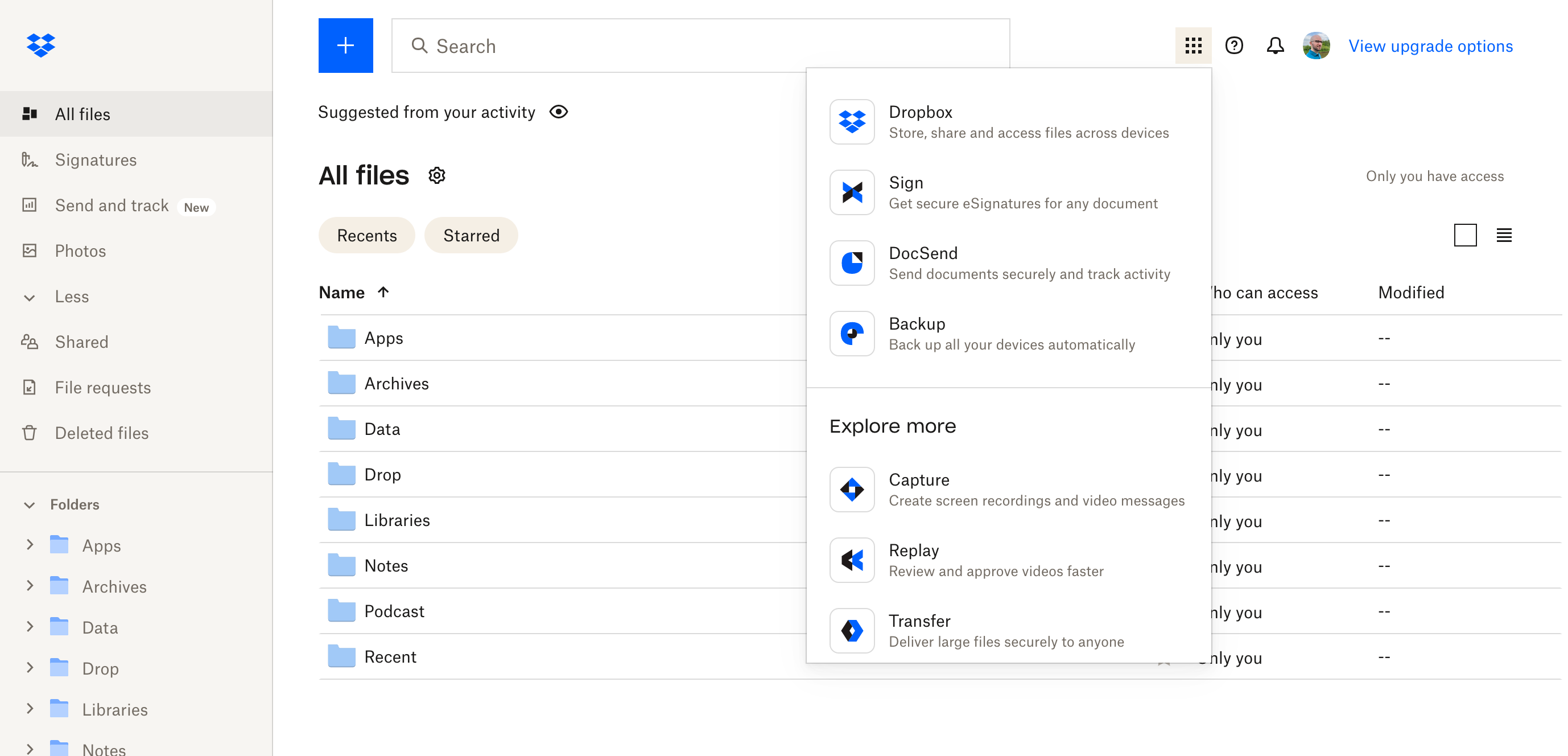The height and width of the screenshot is (756, 1568).
Task: Click 'Store, share and access files' description
Action: (x=1029, y=133)
